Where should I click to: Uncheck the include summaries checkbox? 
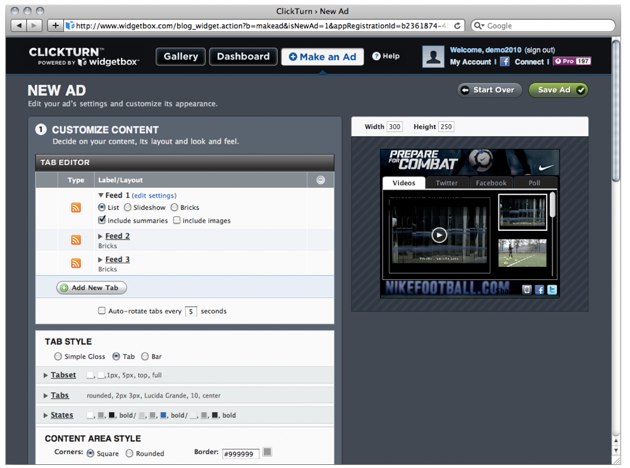tap(102, 220)
